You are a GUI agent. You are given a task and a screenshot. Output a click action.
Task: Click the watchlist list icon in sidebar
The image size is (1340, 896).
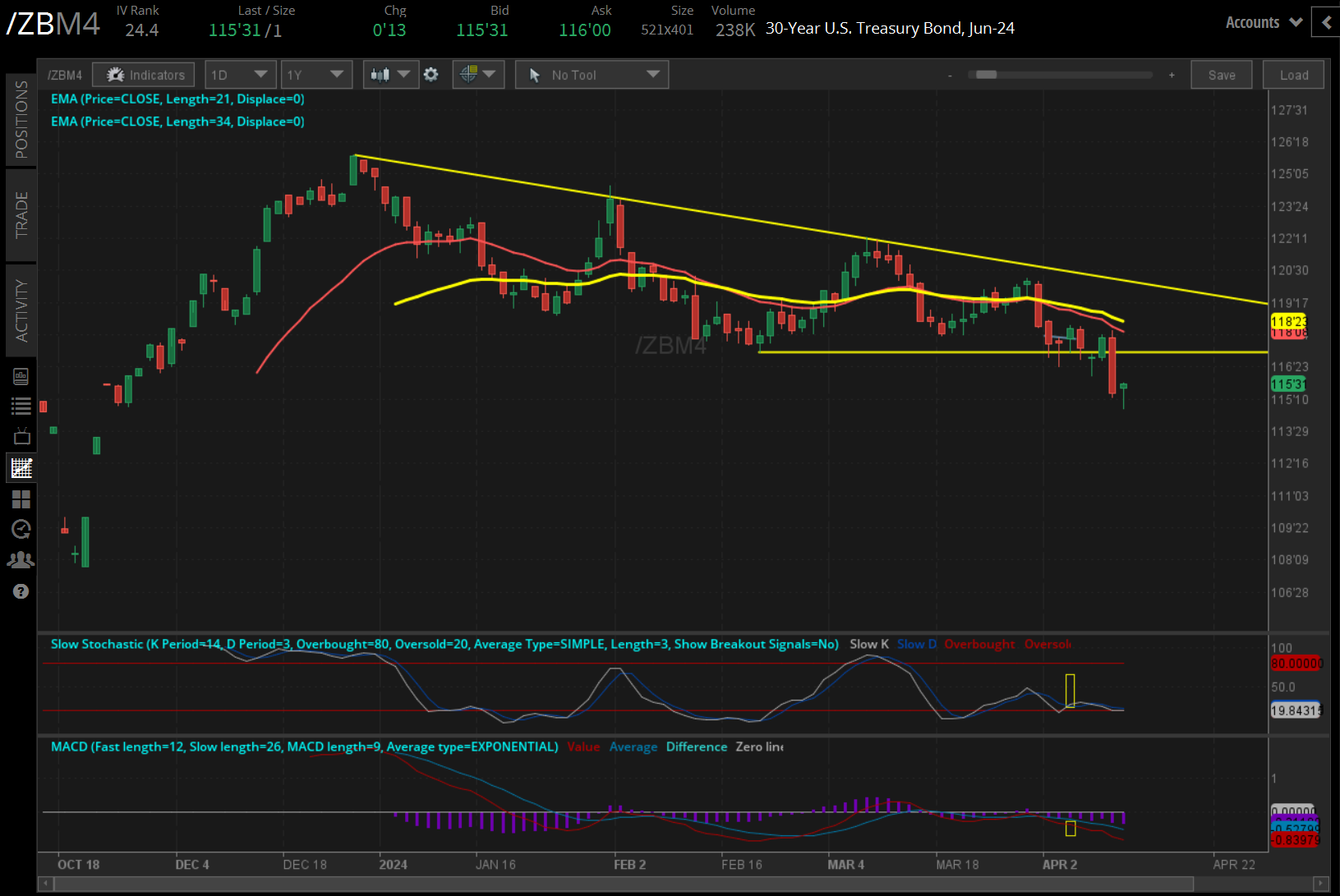click(21, 406)
